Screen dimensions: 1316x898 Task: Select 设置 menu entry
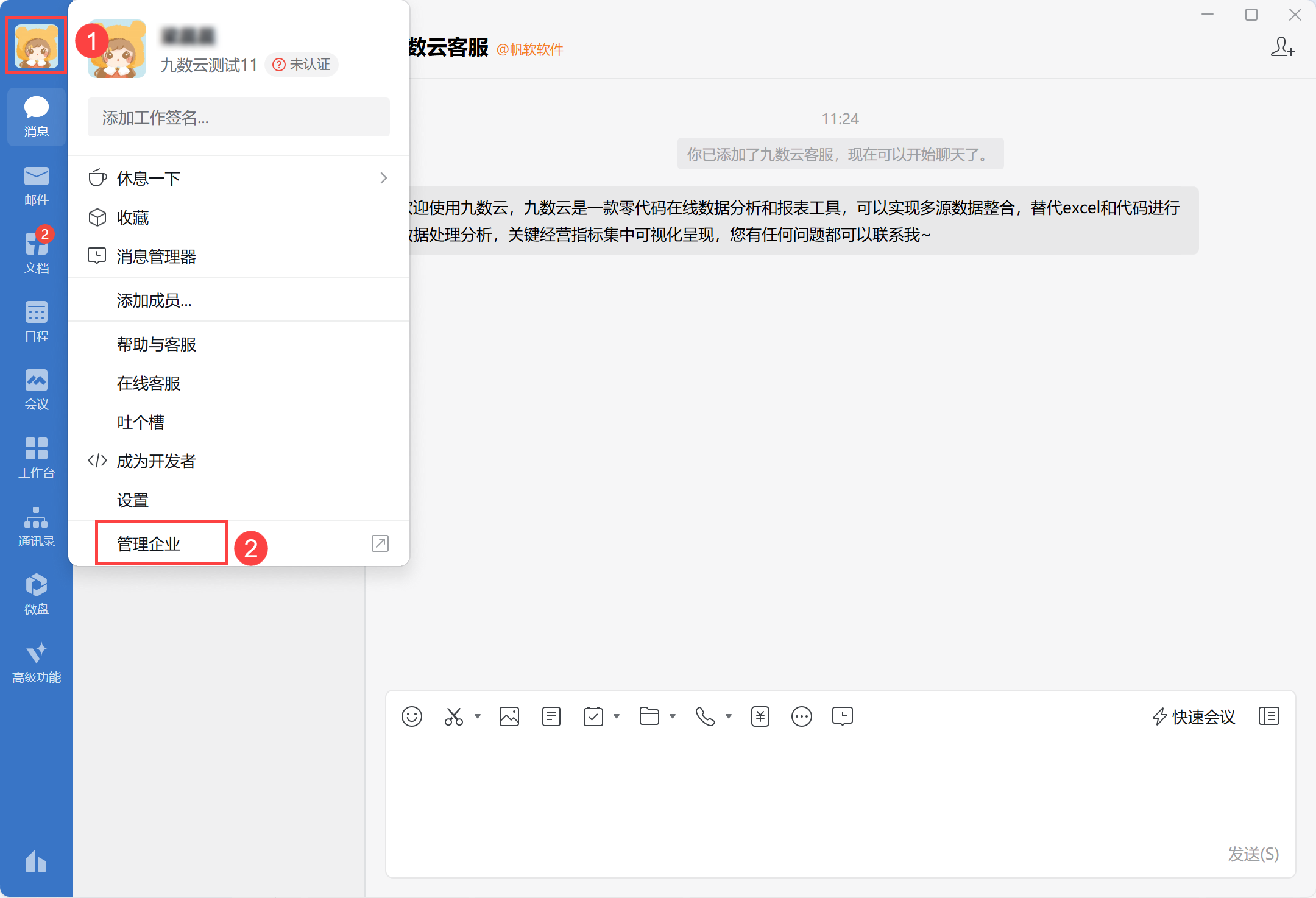coord(133,500)
